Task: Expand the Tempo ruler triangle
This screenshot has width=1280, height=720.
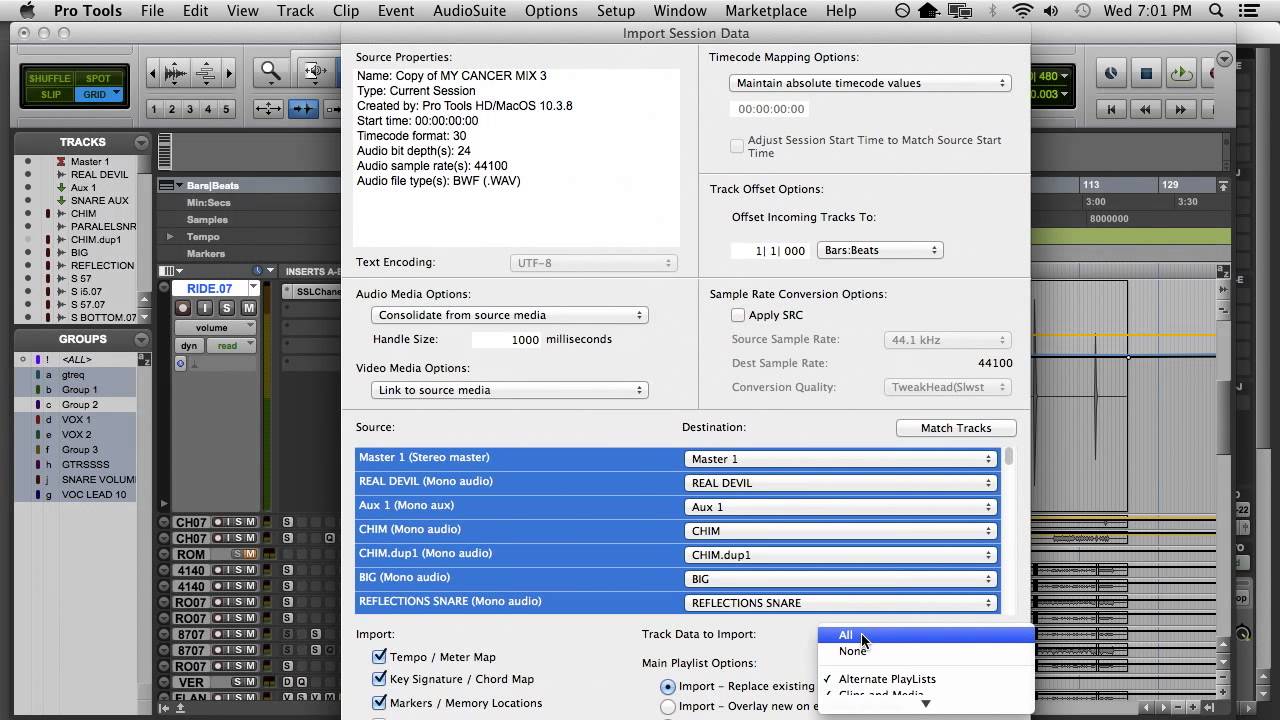Action: (x=170, y=237)
